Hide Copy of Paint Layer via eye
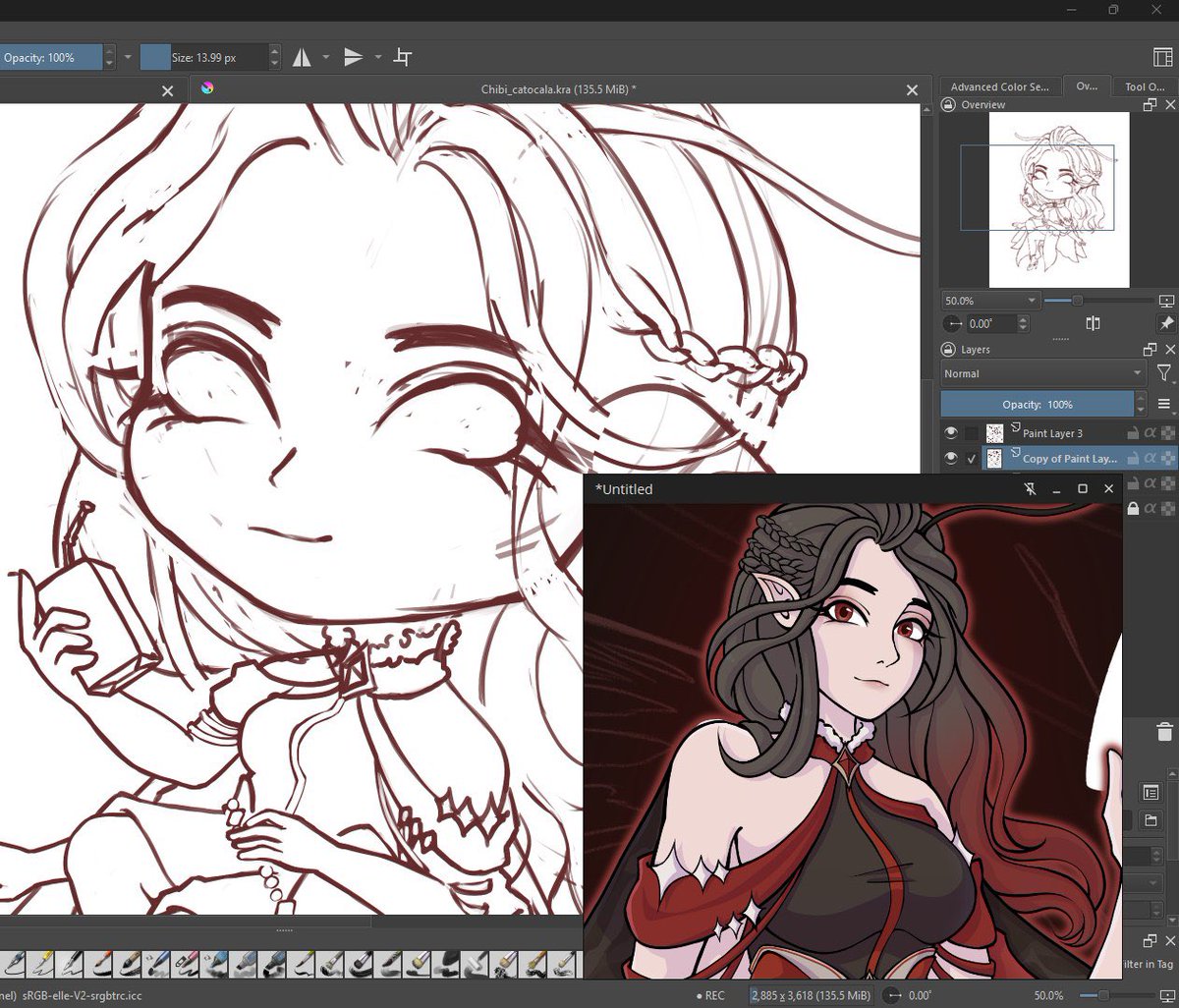 click(950, 458)
